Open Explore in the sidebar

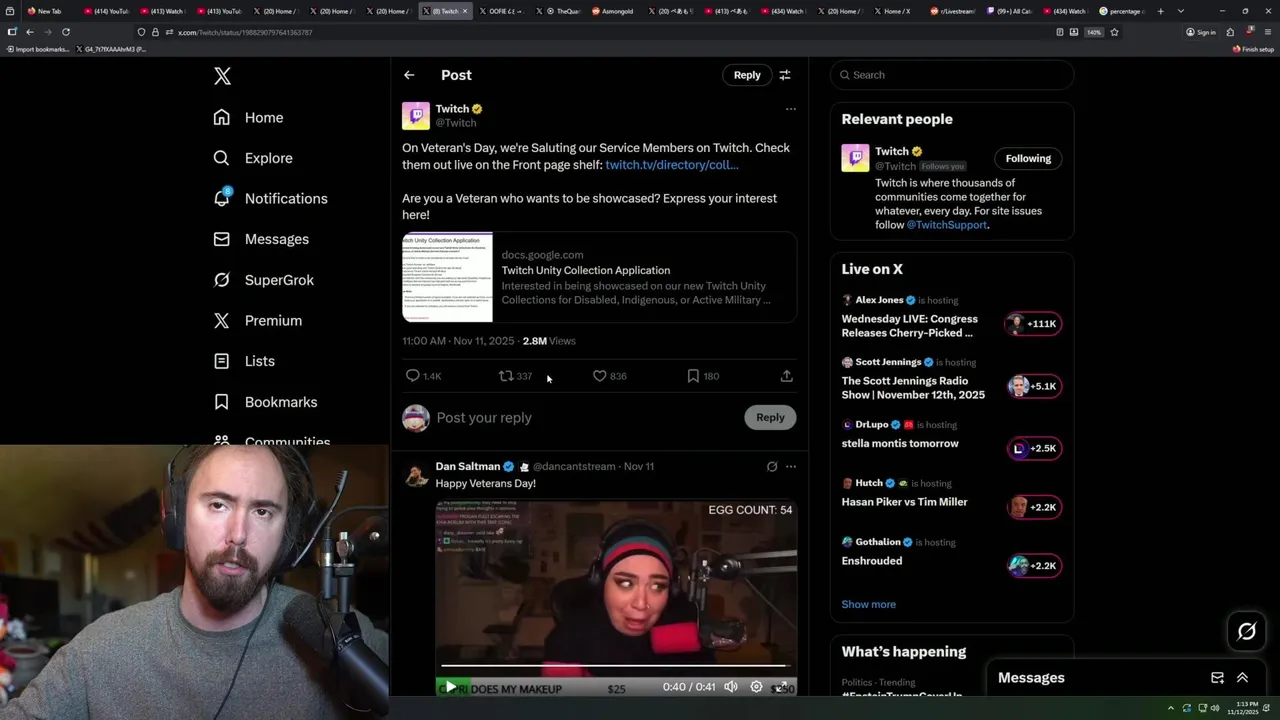click(x=254, y=158)
